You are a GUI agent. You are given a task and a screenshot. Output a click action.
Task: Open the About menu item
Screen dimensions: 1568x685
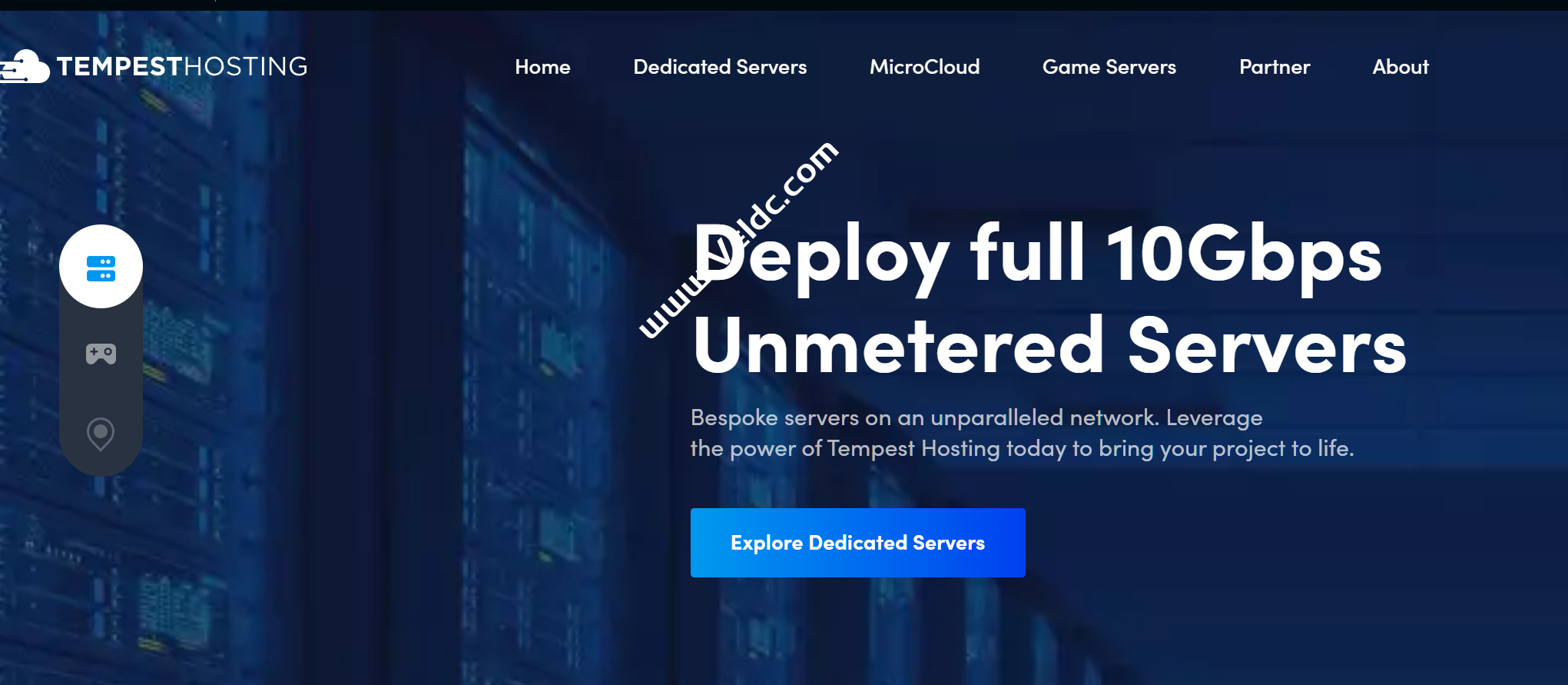(x=1401, y=67)
